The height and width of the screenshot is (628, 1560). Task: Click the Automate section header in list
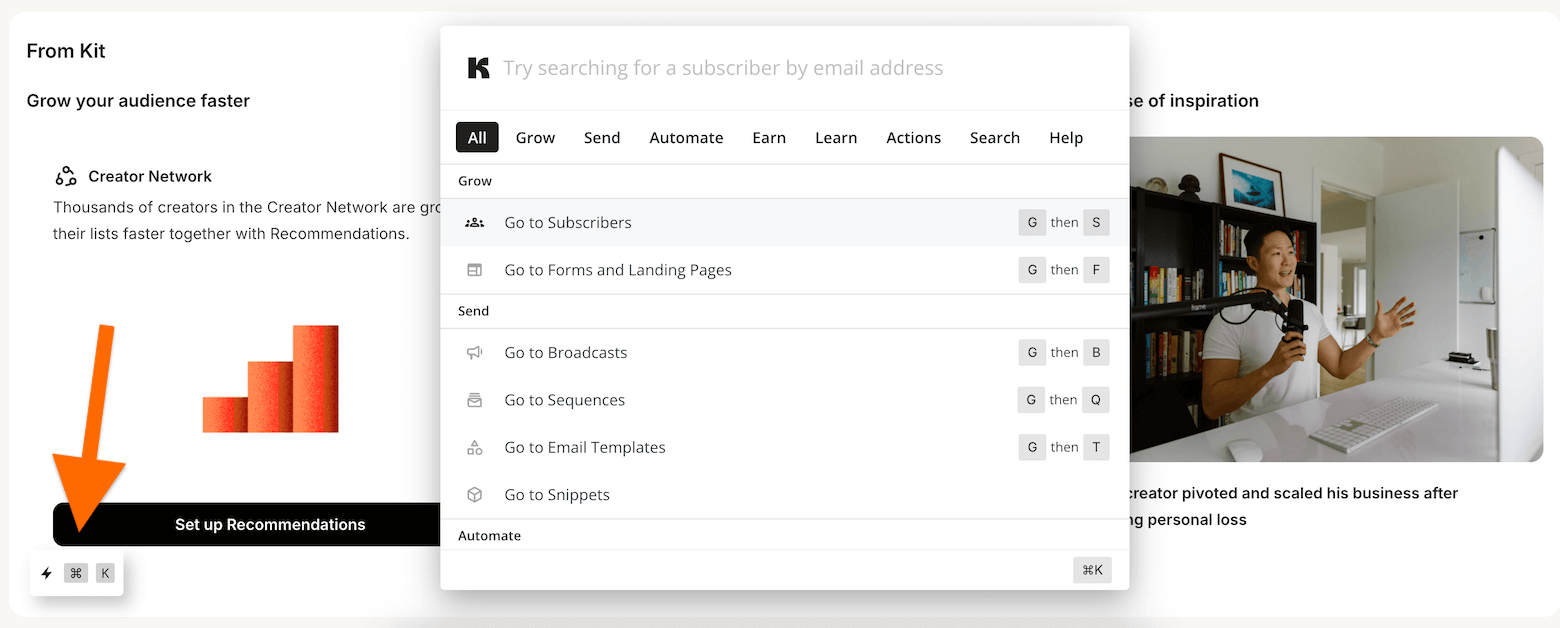(490, 536)
